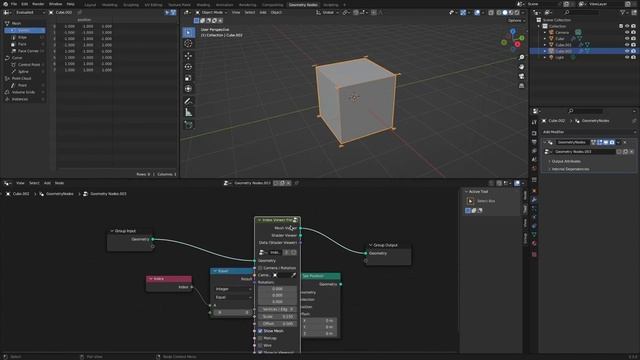This screenshot has height=360, width=640.
Task: Open the Integer data type dropdown in Equal node
Action: pyautogui.click(x=233, y=289)
